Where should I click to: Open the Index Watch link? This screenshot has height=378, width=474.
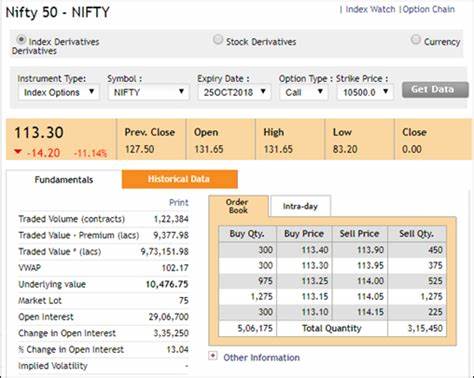pyautogui.click(x=370, y=9)
